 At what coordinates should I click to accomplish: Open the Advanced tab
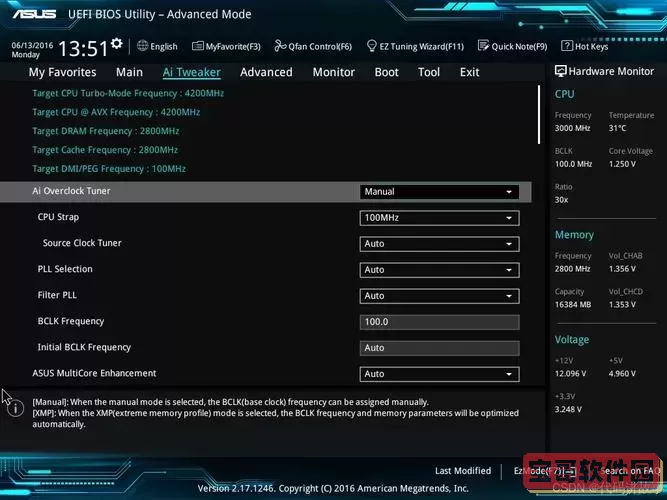click(x=266, y=72)
